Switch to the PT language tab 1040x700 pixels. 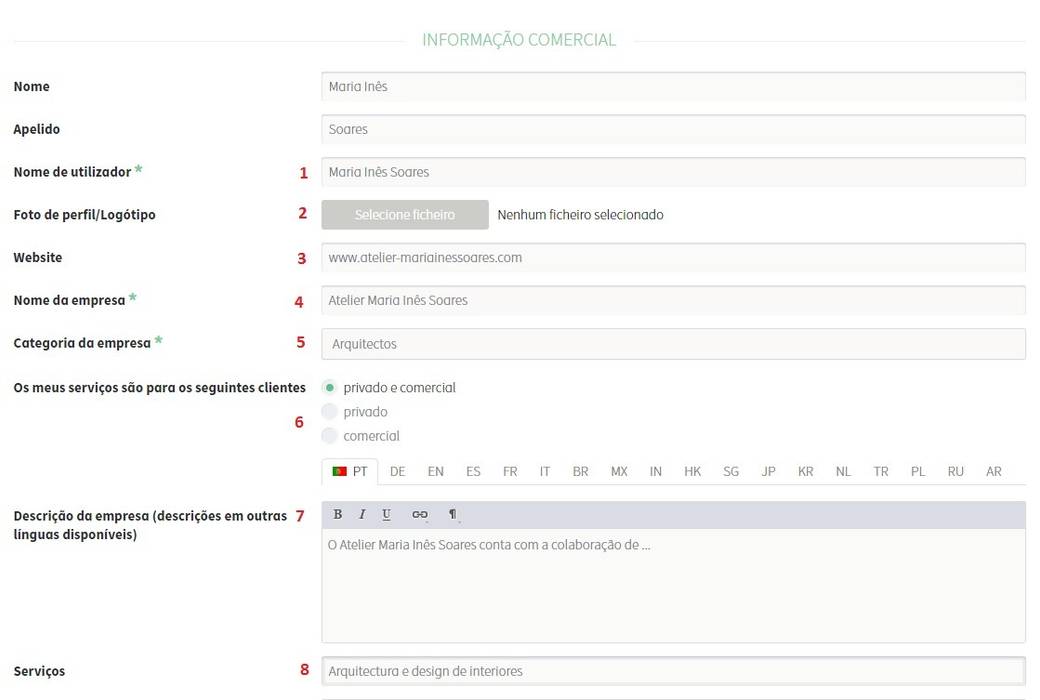click(x=350, y=471)
